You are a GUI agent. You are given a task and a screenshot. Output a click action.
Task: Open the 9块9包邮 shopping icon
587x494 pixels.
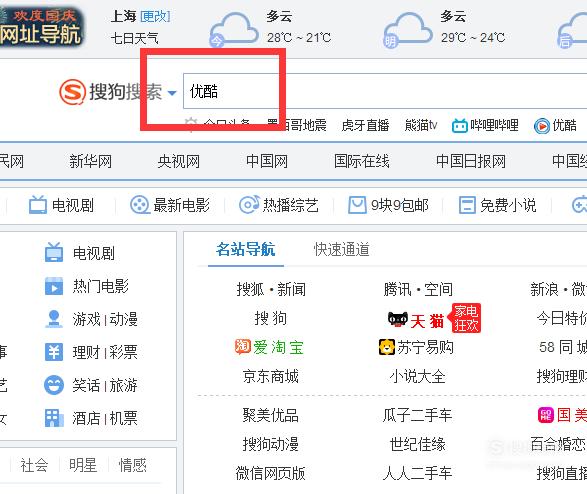[x=357, y=205]
